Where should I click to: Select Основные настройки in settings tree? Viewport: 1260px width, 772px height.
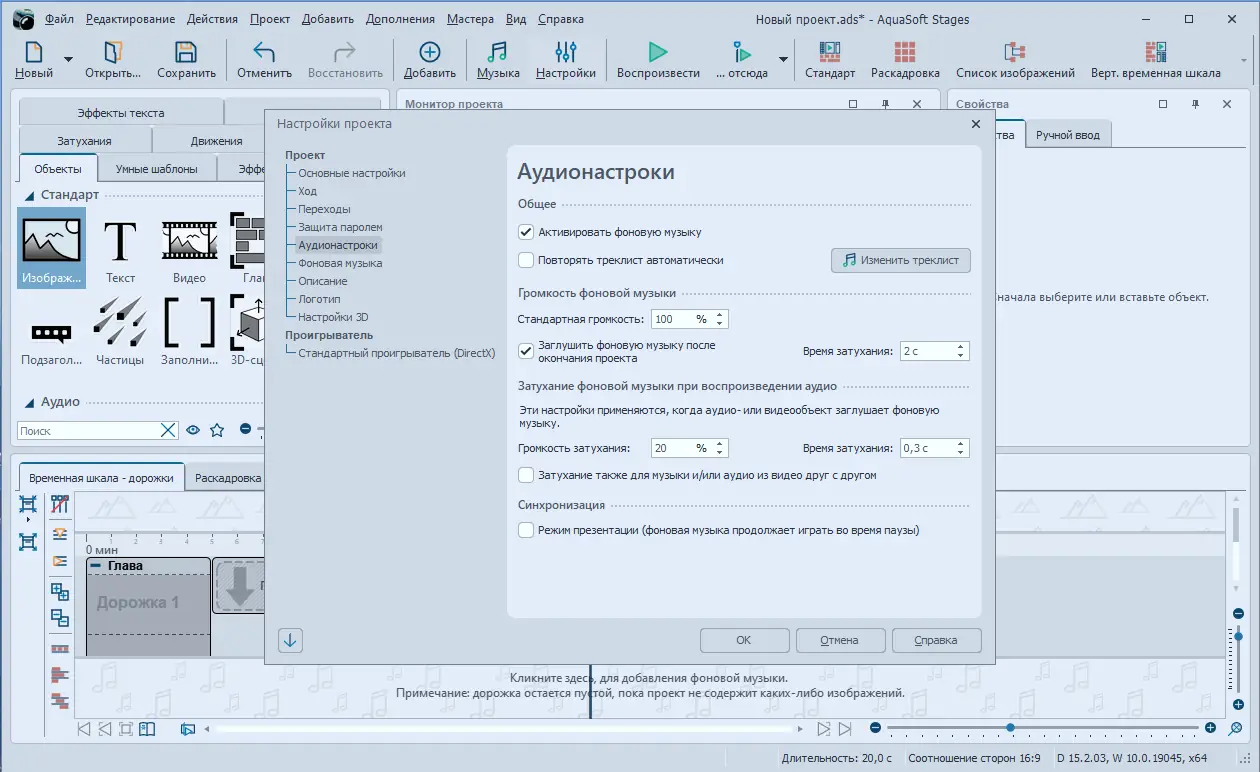pos(352,173)
